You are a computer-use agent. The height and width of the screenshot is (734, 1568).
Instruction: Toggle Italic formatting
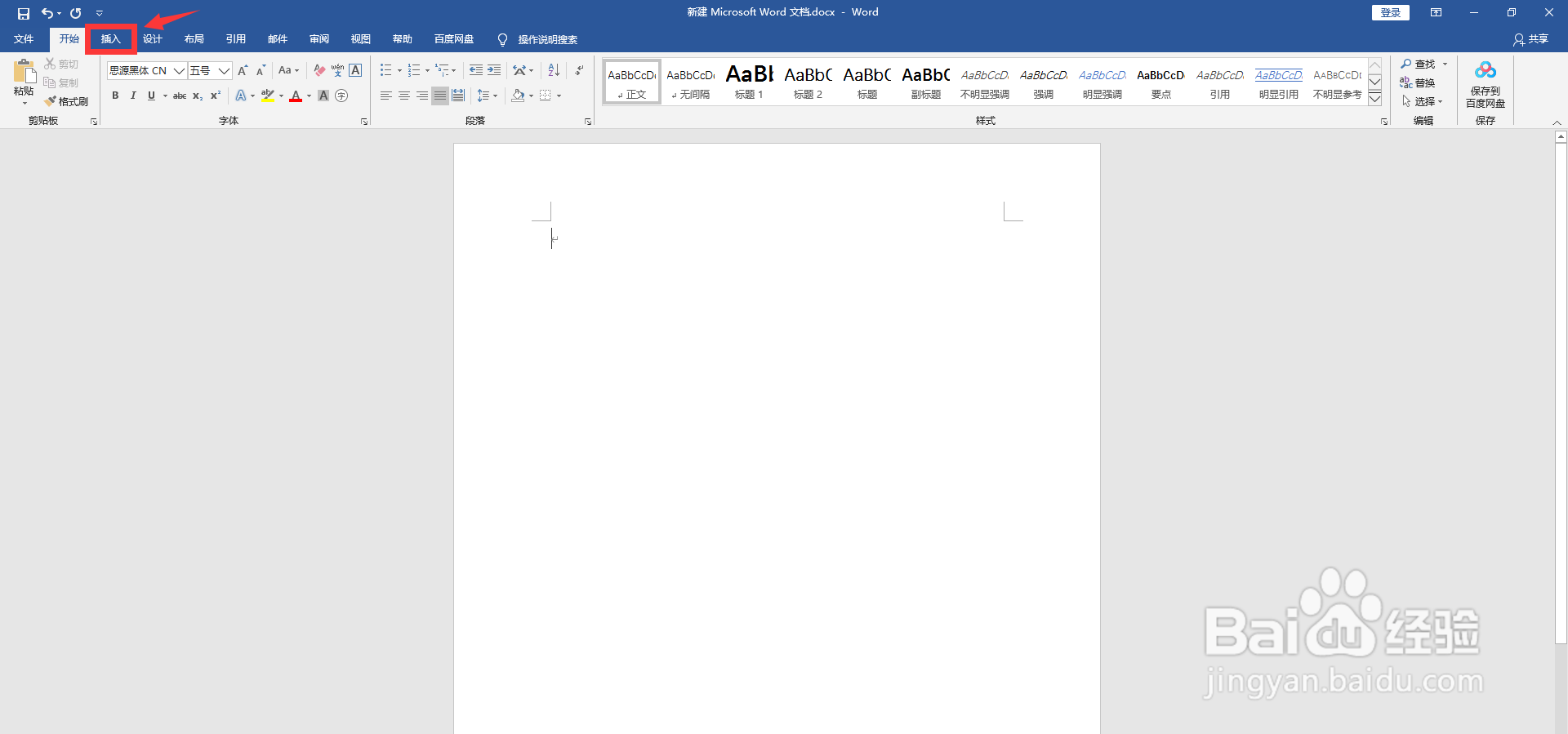tap(133, 96)
